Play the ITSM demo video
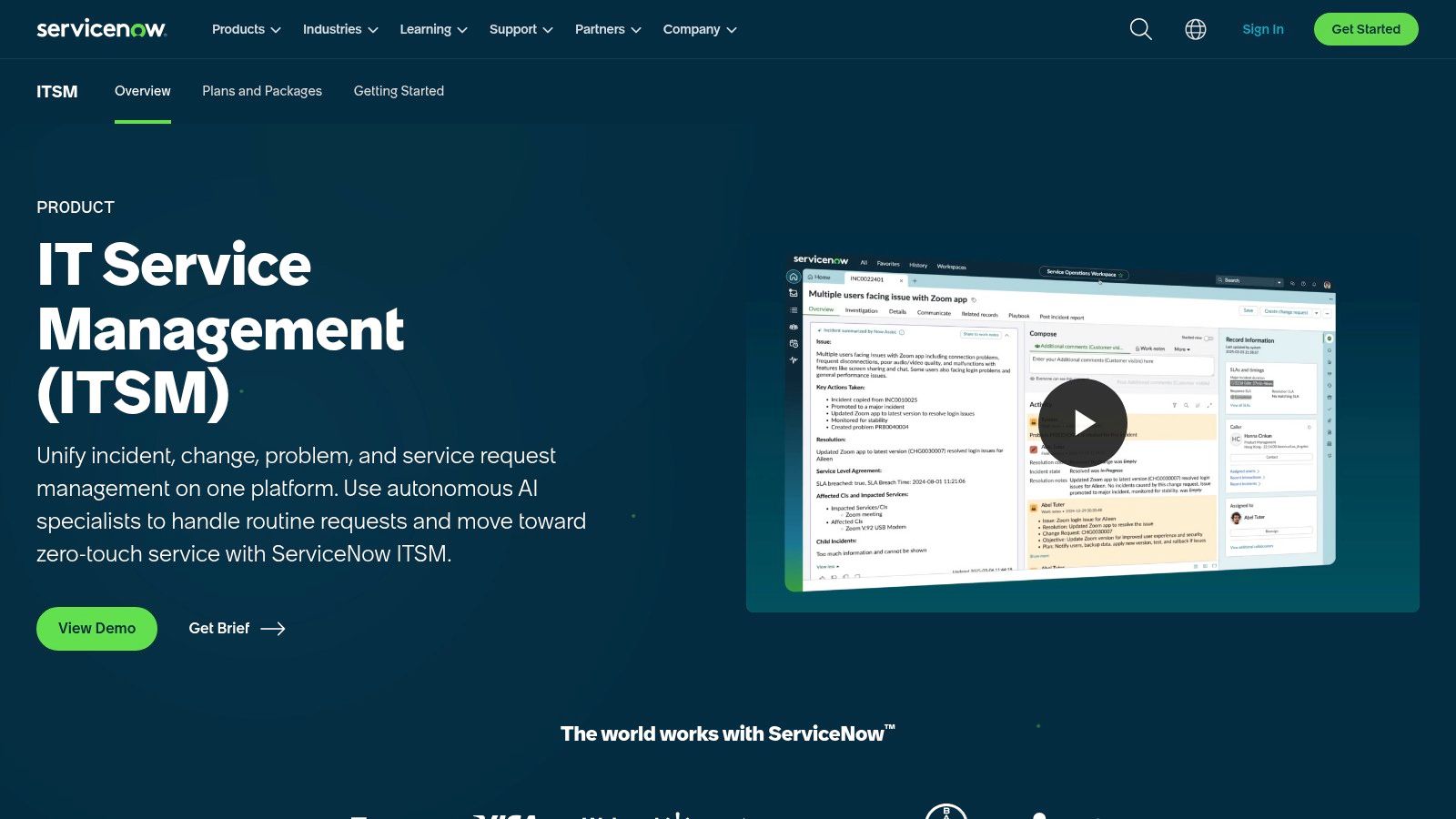 click(x=1083, y=422)
